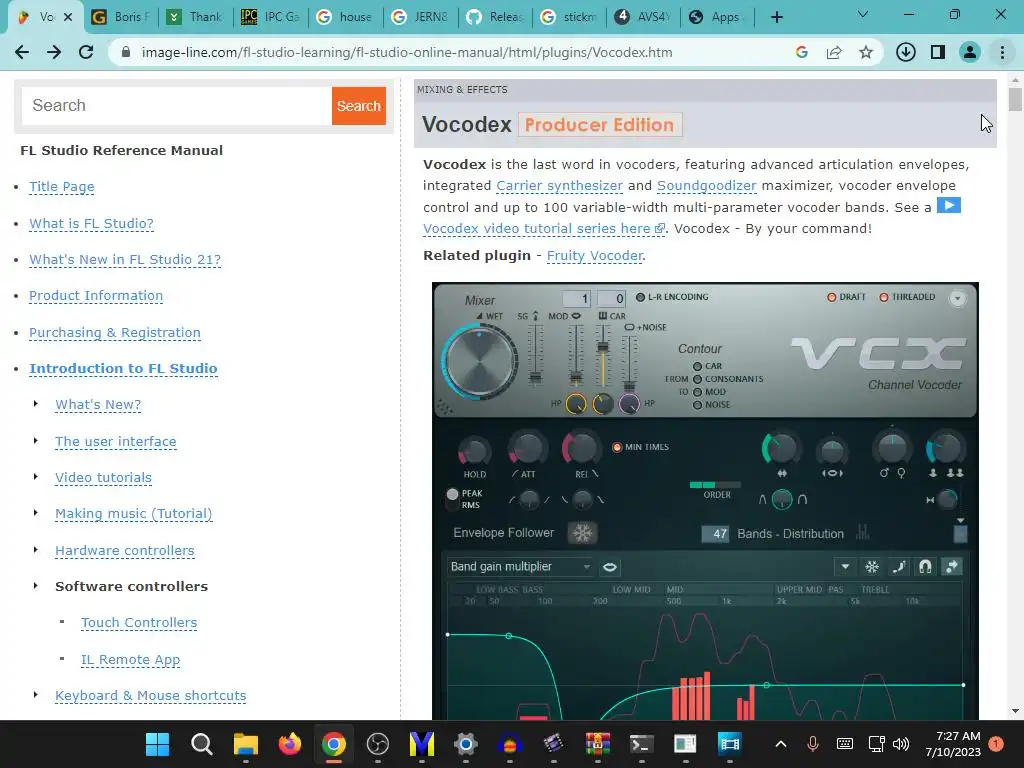This screenshot has width=1024, height=768.
Task: View site security lock icon
Action: tap(126, 52)
